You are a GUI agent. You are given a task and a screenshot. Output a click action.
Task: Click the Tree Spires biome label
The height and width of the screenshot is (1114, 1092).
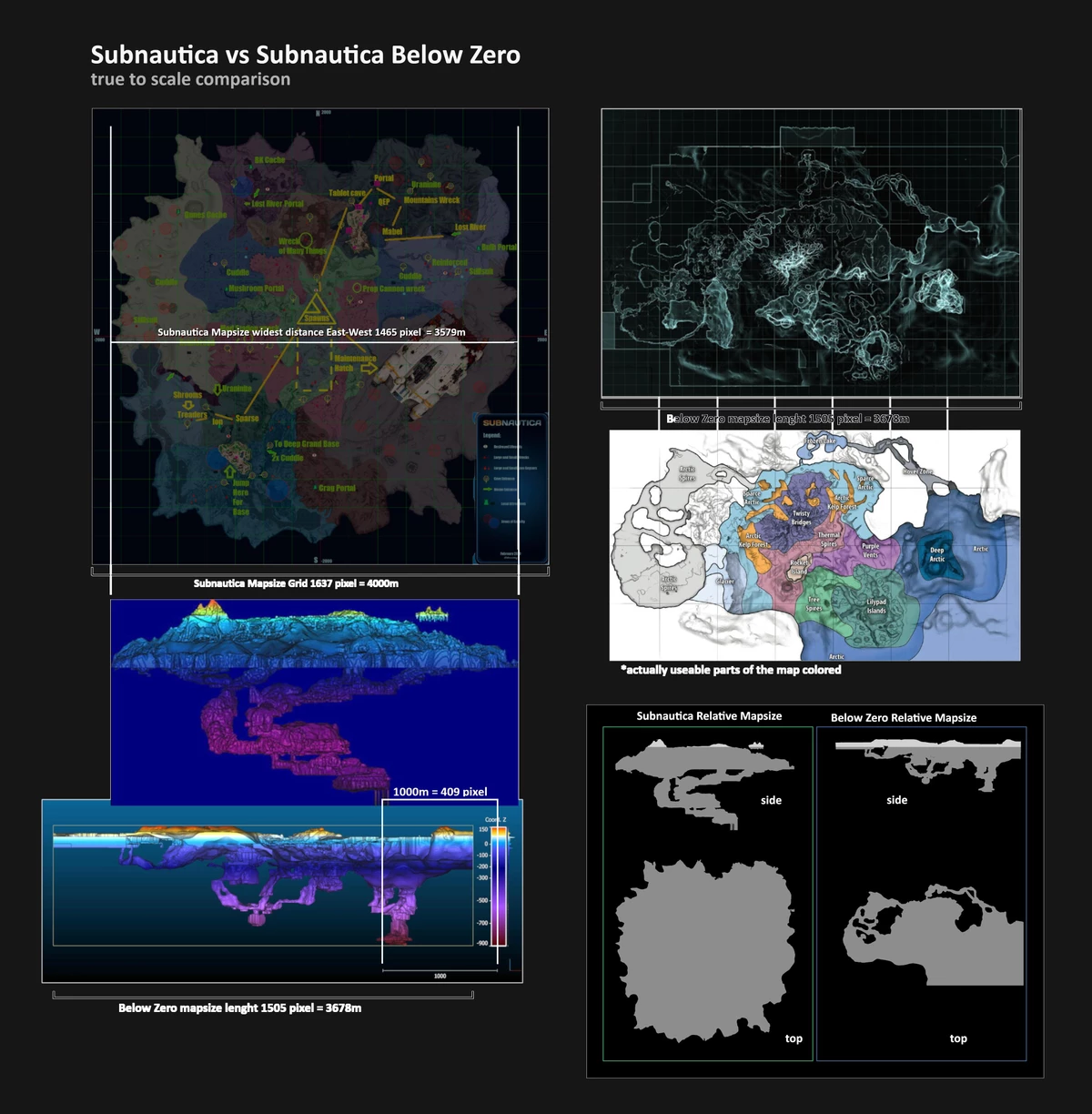(814, 604)
